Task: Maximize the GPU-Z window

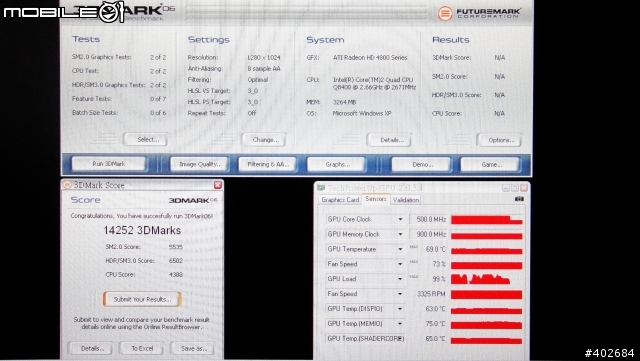Action: click(x=515, y=188)
